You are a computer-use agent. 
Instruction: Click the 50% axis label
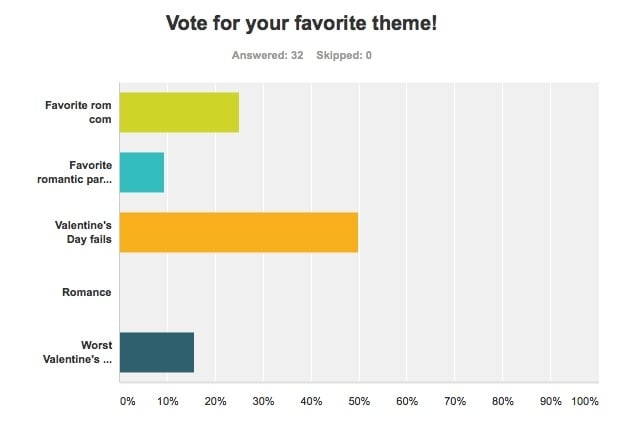tap(359, 401)
